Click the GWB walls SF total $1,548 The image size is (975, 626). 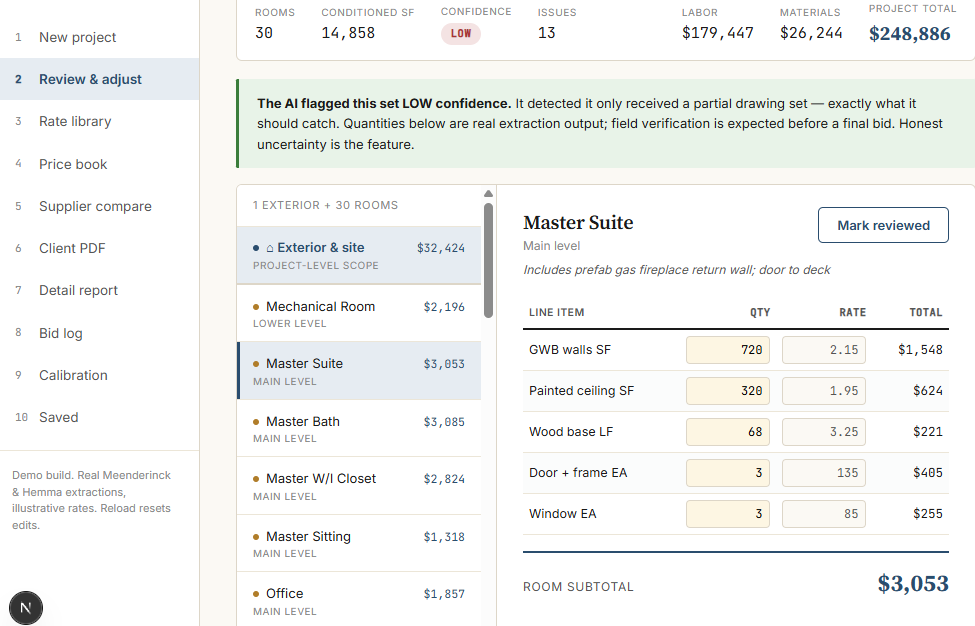pyautogui.click(x=920, y=350)
